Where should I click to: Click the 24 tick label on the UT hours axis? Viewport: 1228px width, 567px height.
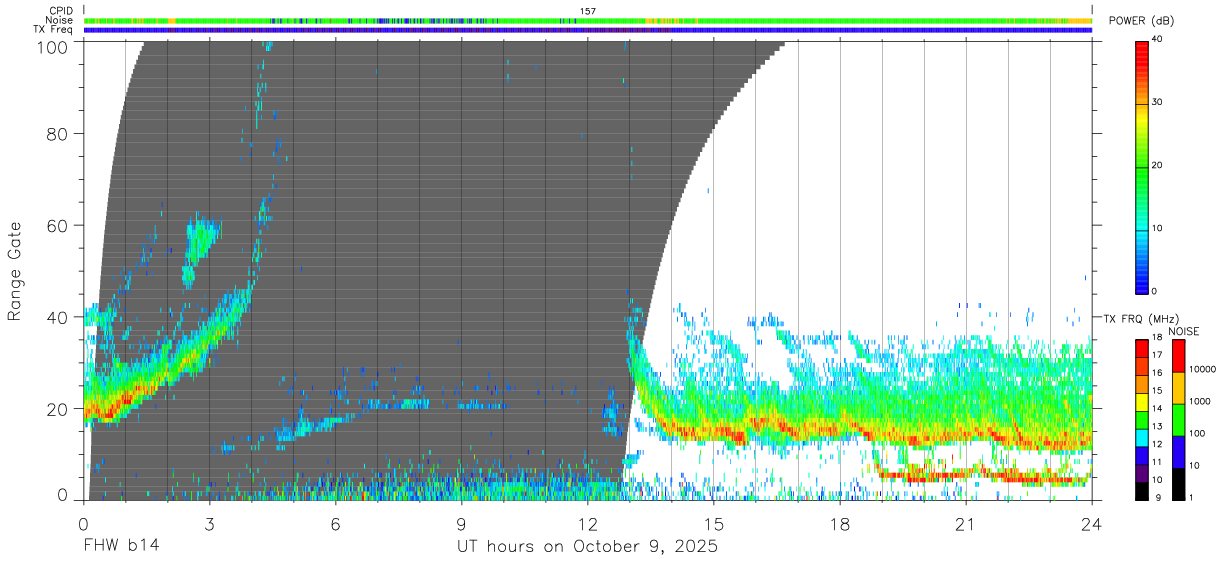coord(1092,524)
